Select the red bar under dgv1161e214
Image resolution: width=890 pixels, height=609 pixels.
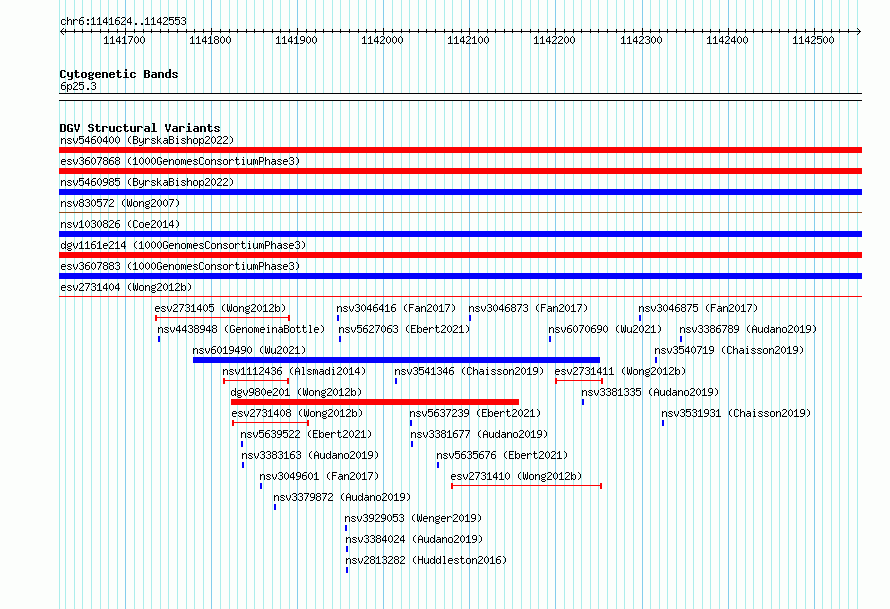pos(460,255)
